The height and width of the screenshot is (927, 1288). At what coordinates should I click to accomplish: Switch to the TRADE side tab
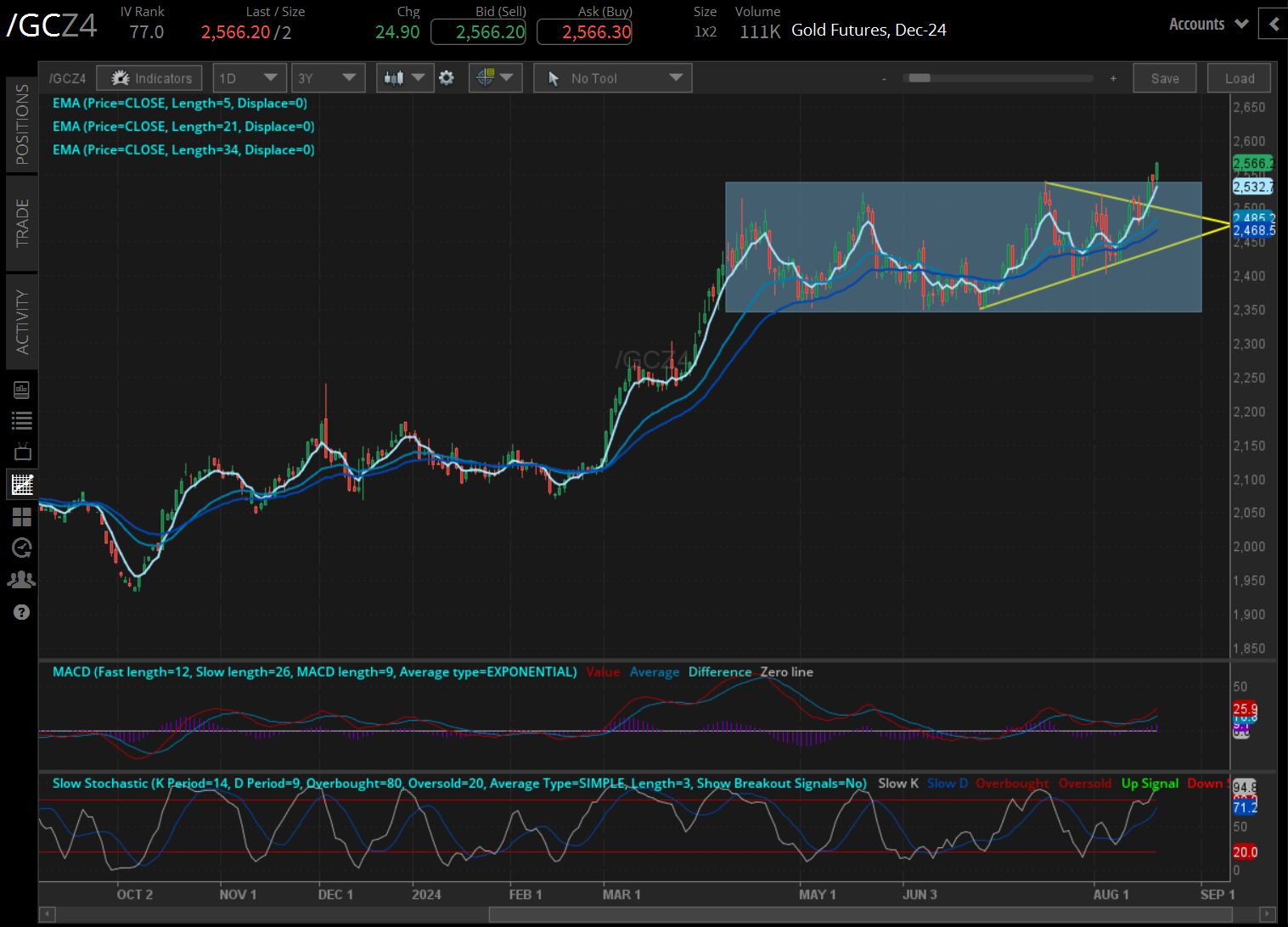22,223
